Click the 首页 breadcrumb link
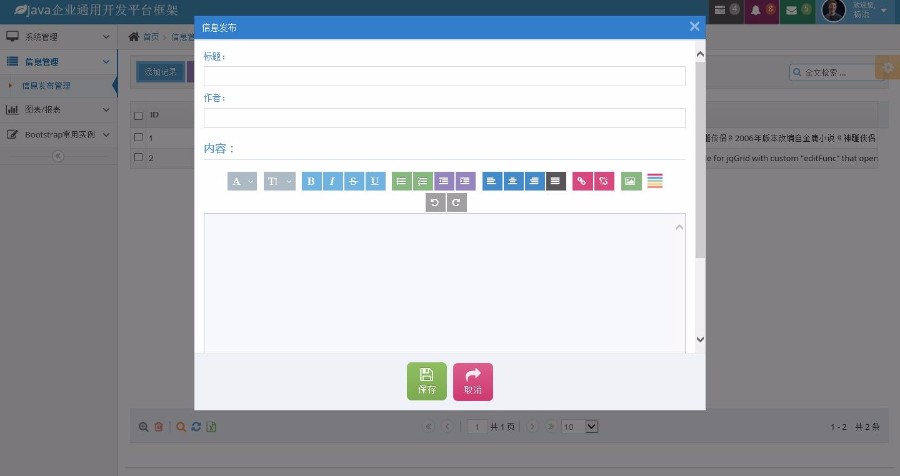900x476 pixels. tap(151, 37)
